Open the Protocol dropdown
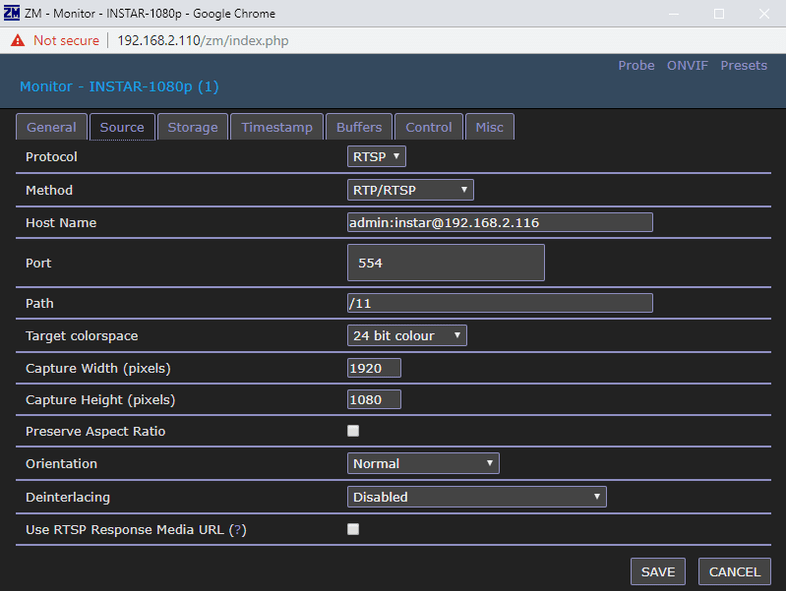 click(x=376, y=157)
